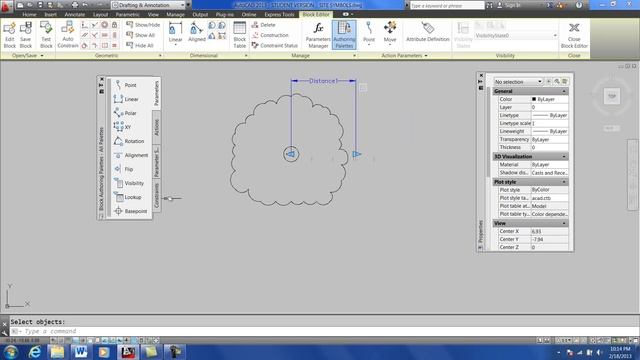Viewport: 640px width, 360px height.
Task: Choose the Alignment parameter tool
Action: pyautogui.click(x=131, y=155)
